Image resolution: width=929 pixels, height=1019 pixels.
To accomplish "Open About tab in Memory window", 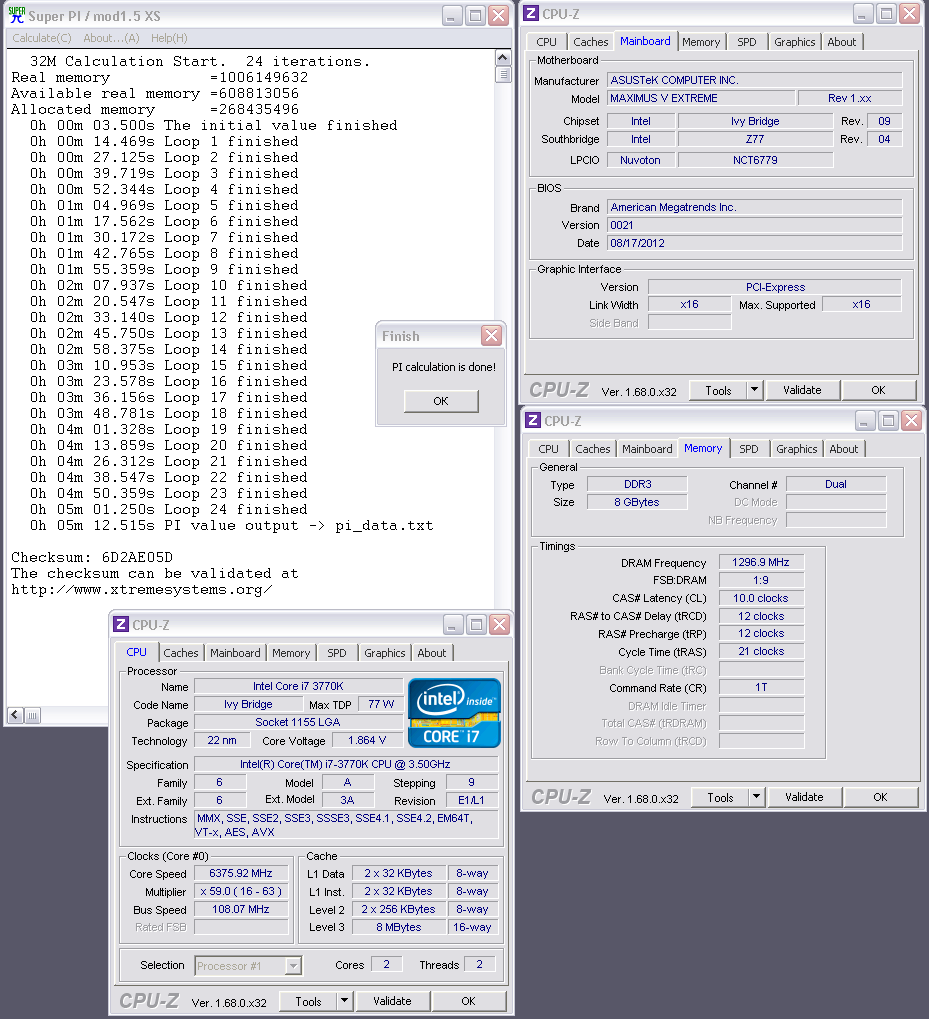I will pyautogui.click(x=843, y=448).
